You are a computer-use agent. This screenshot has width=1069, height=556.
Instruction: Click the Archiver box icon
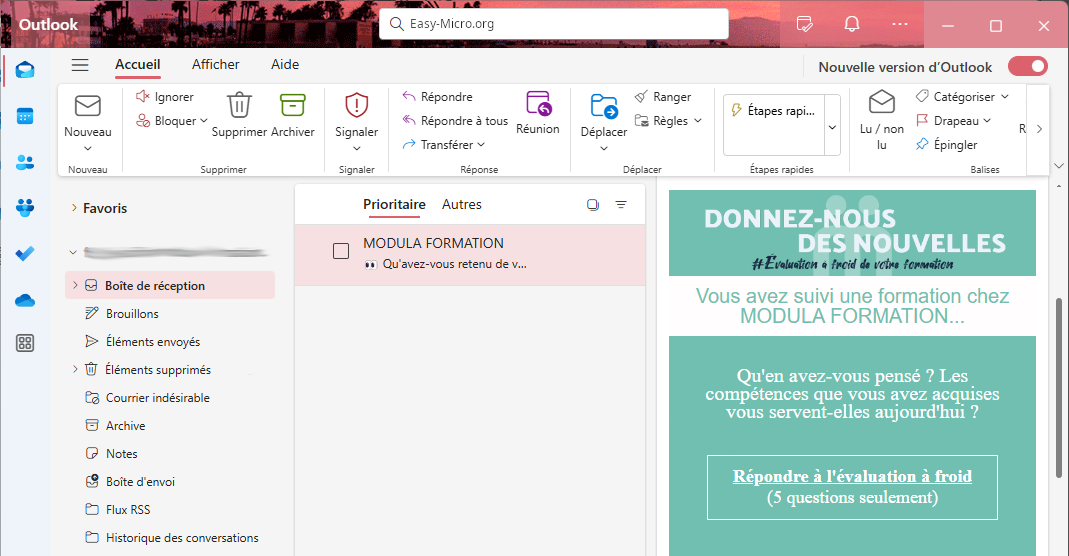[x=292, y=106]
